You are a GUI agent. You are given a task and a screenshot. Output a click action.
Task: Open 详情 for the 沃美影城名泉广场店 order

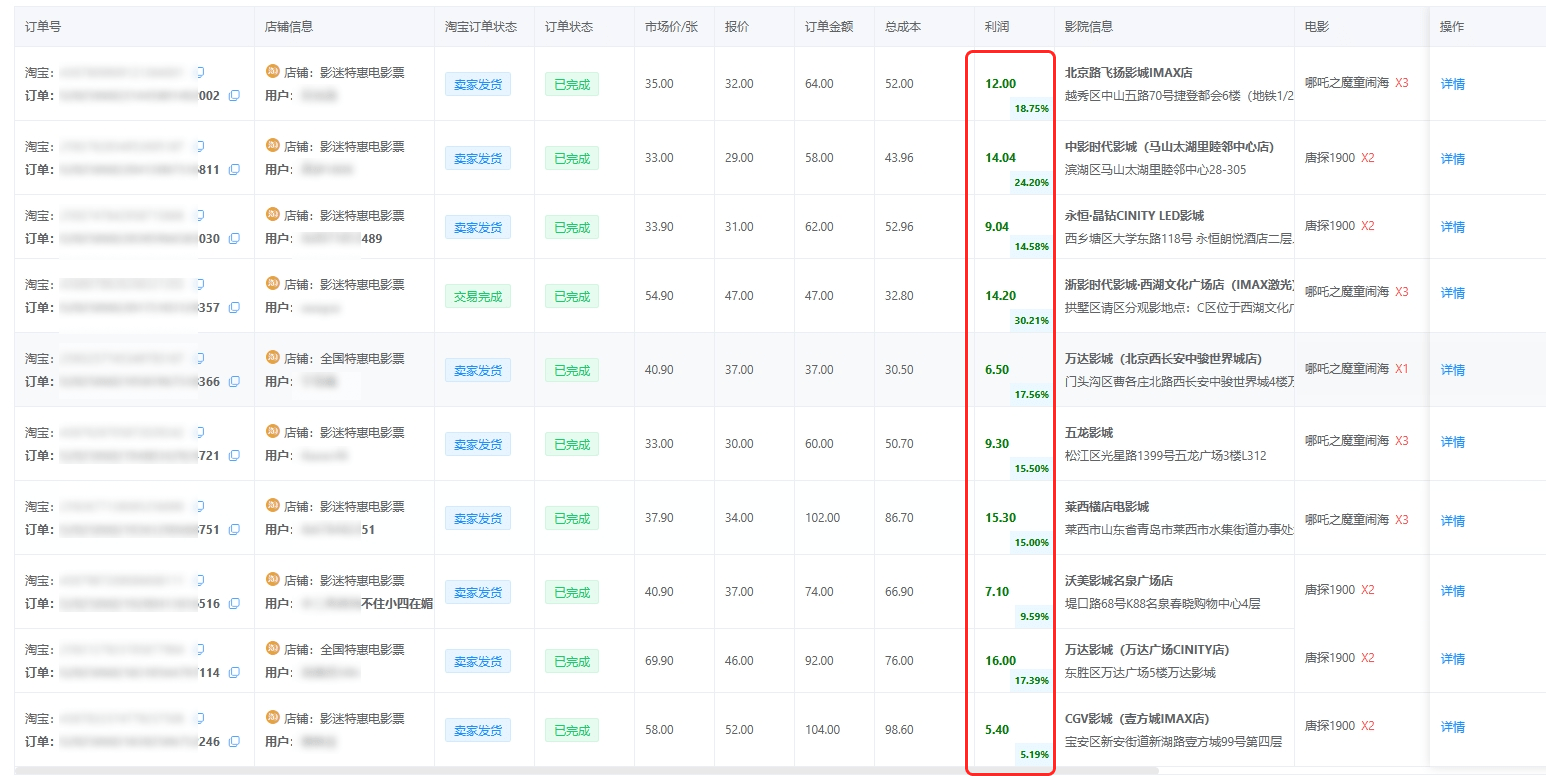[x=1453, y=591]
